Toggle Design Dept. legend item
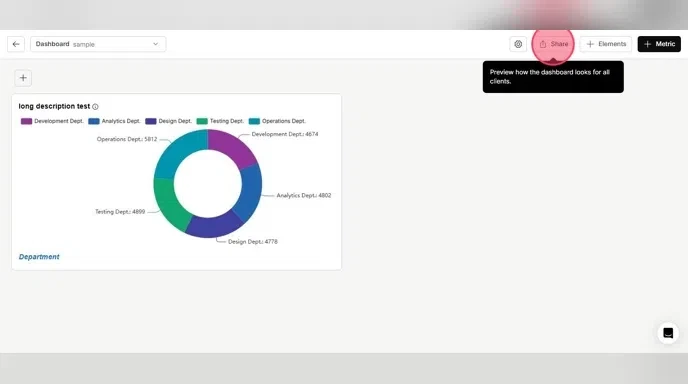The image size is (688, 384). (x=168, y=121)
